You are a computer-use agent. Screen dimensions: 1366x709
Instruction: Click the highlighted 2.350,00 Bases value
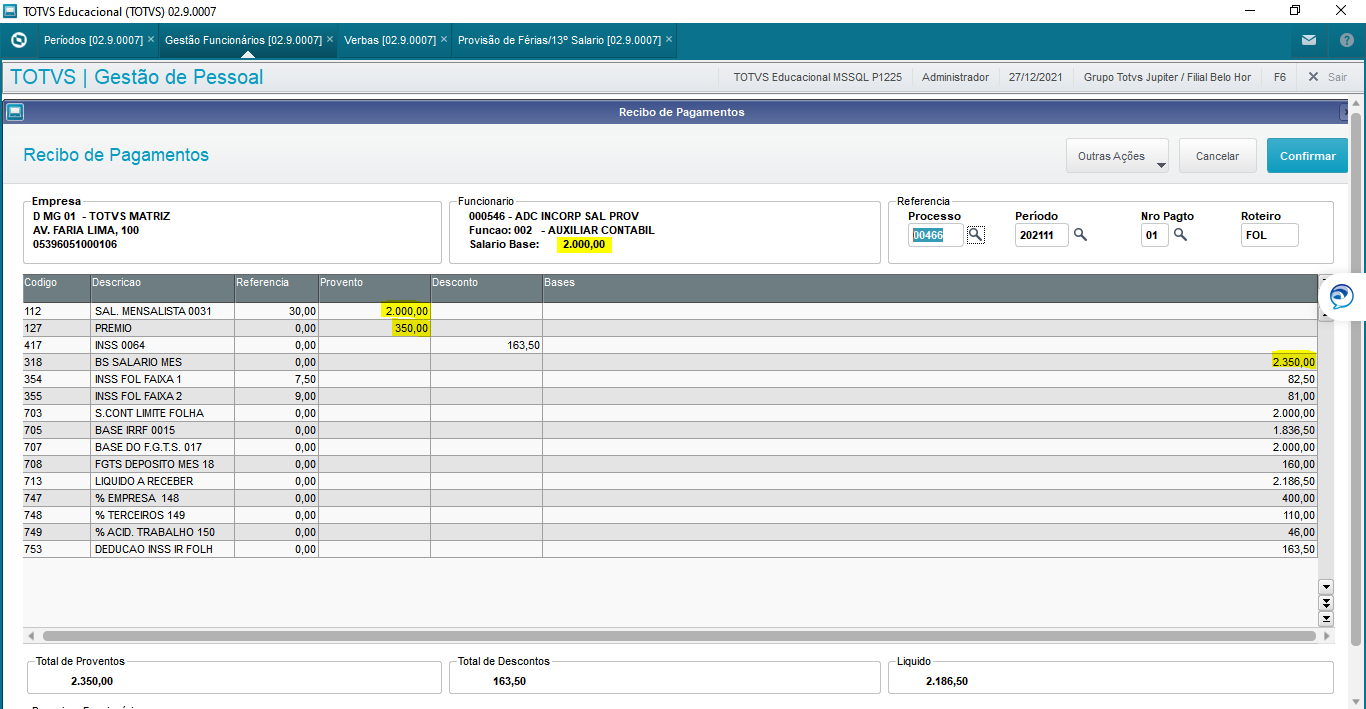point(1294,362)
